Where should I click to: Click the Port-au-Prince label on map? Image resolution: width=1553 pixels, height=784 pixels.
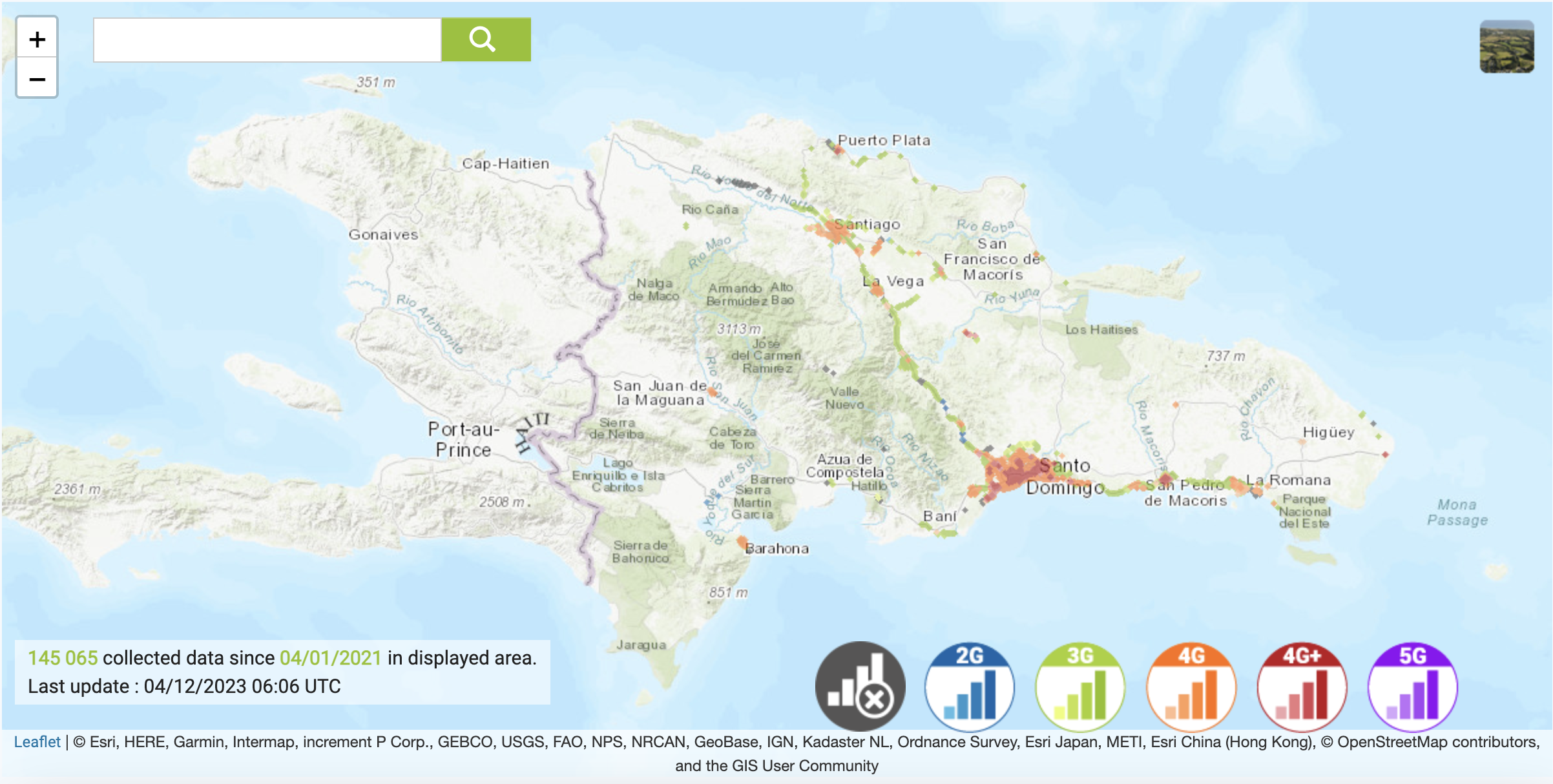[463, 440]
